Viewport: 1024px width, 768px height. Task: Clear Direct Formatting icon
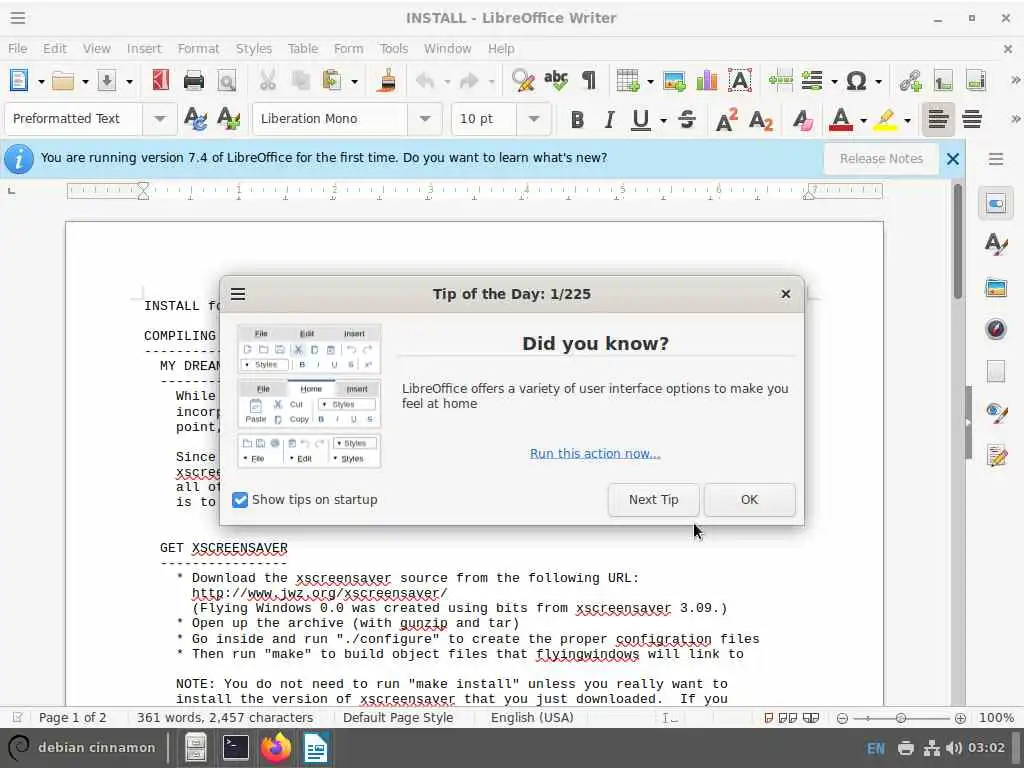[x=803, y=120]
